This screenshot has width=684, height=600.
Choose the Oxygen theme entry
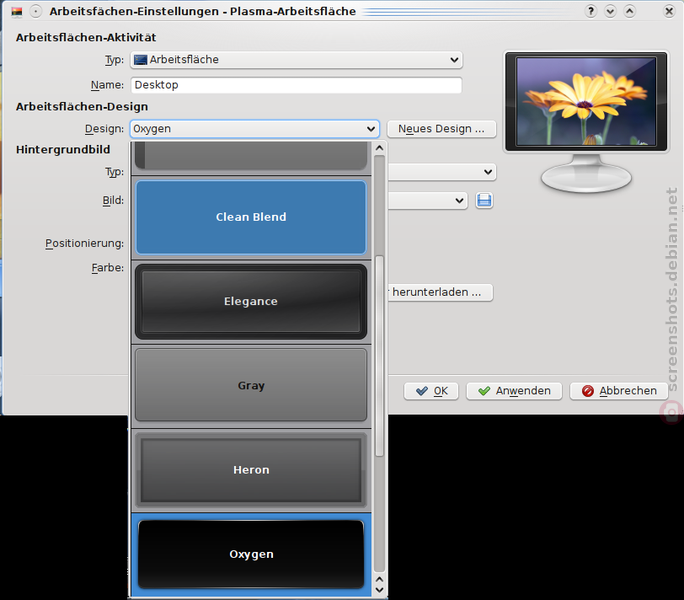(x=251, y=554)
